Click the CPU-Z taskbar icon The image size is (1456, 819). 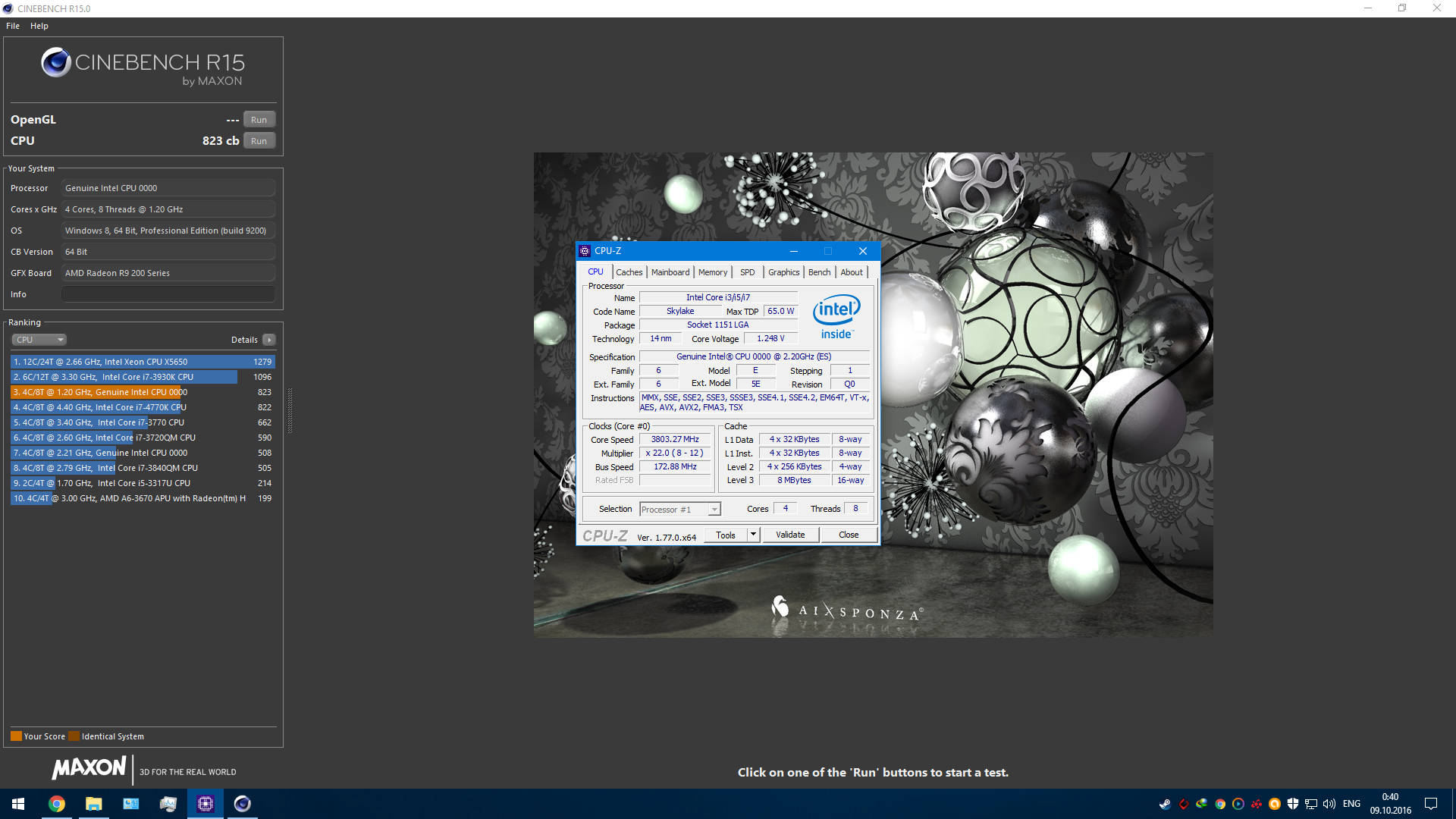pyautogui.click(x=206, y=804)
